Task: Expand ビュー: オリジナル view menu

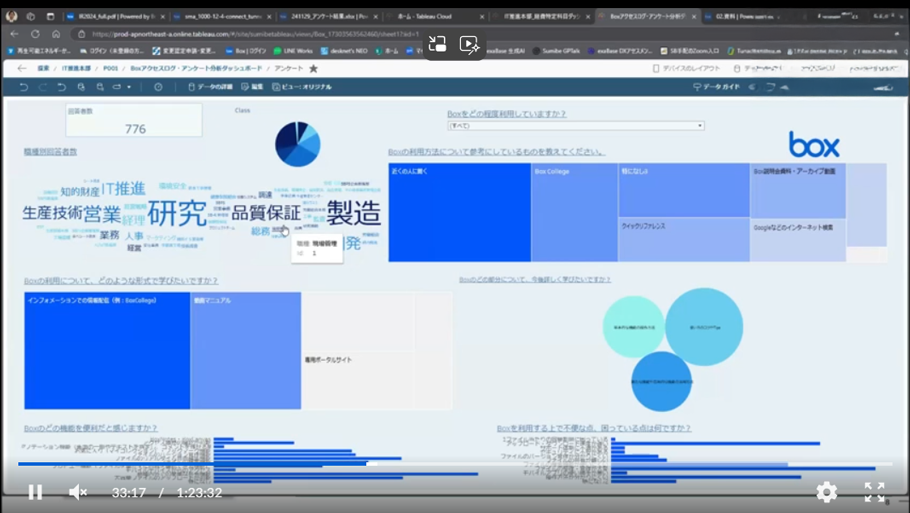Action: pyautogui.click(x=300, y=87)
